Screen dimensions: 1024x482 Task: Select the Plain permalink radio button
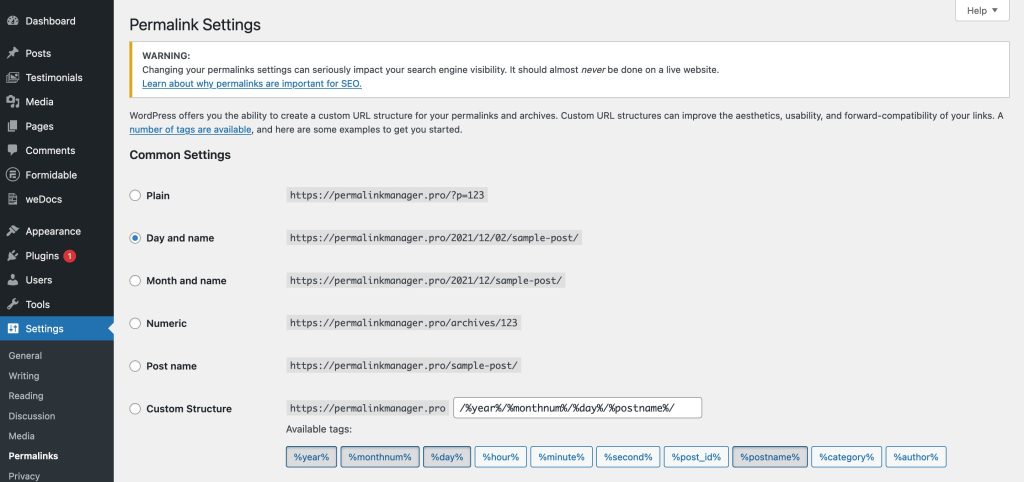coord(135,195)
